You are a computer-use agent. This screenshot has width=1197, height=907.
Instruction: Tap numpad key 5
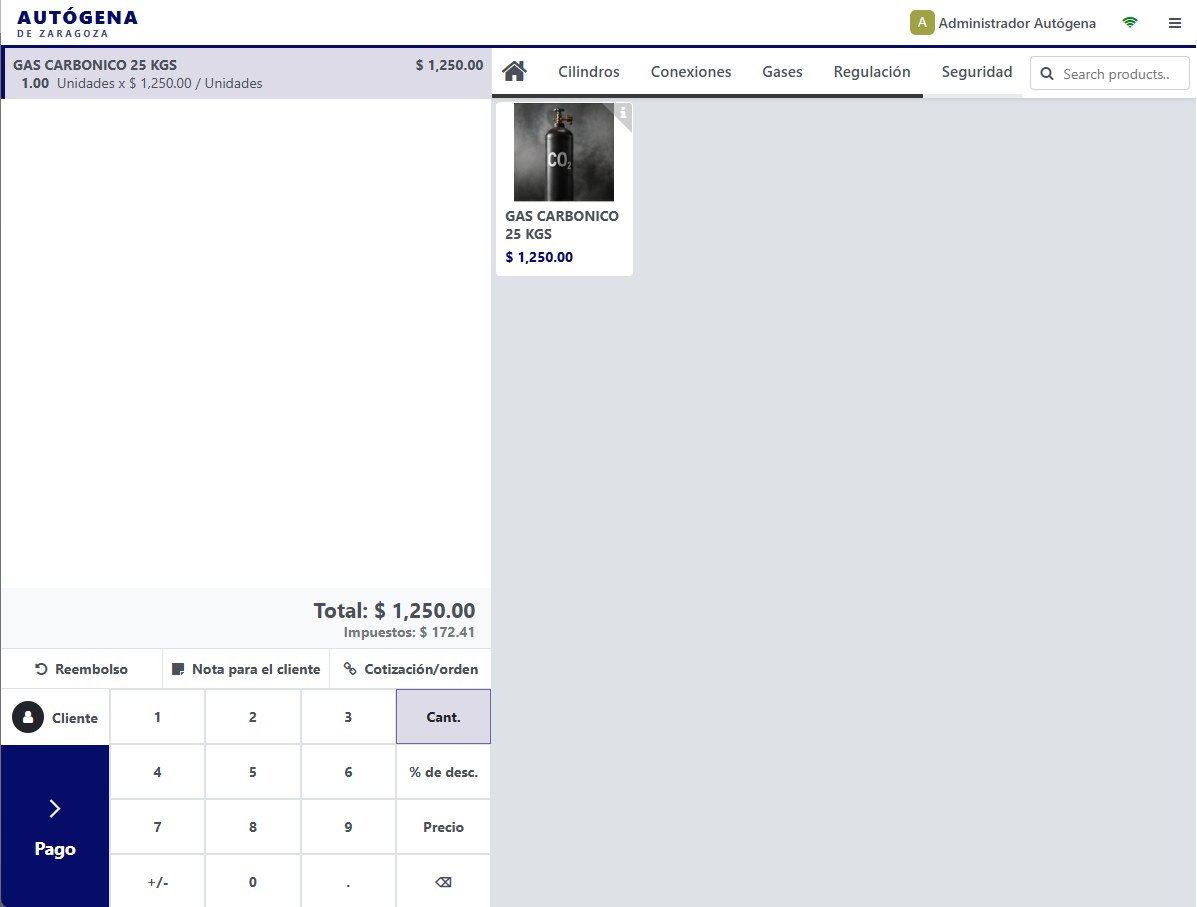pos(253,772)
